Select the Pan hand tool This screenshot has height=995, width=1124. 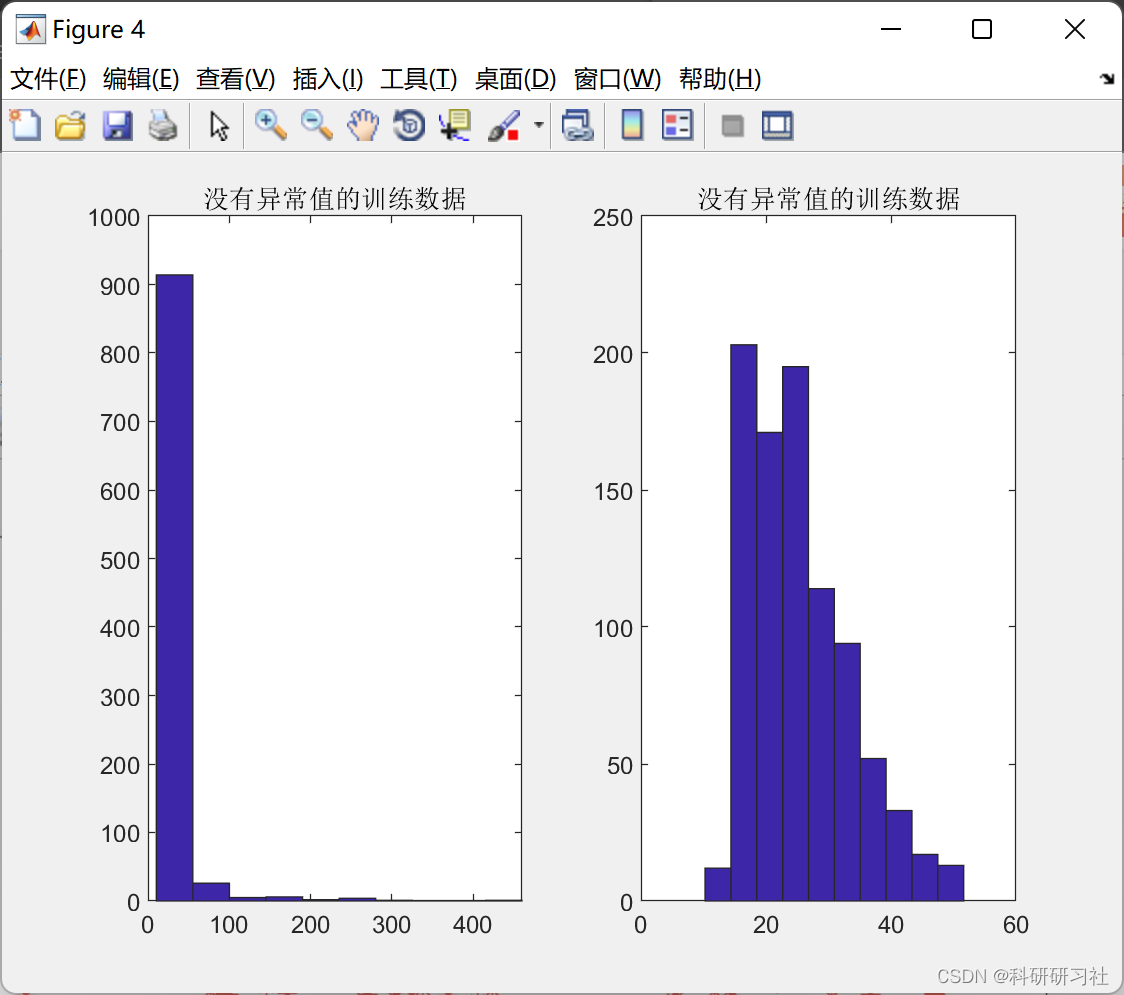[x=363, y=125]
